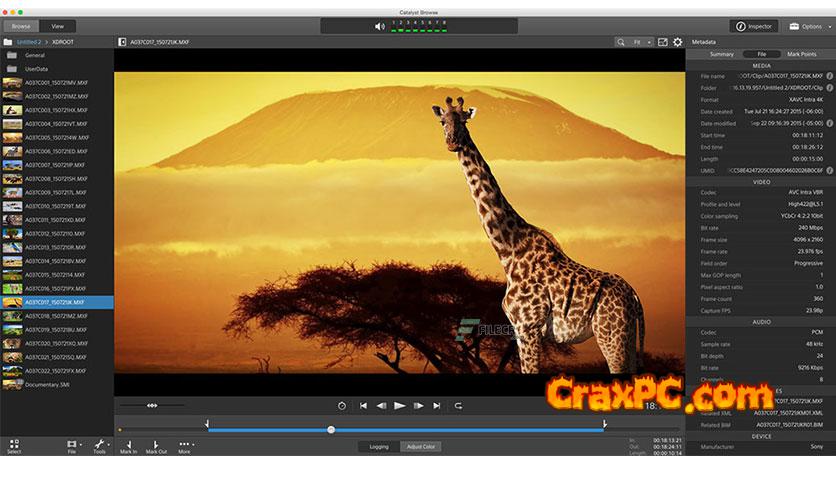This screenshot has height=484, width=836.
Task: Click the full-screen preview icon
Action: [662, 42]
